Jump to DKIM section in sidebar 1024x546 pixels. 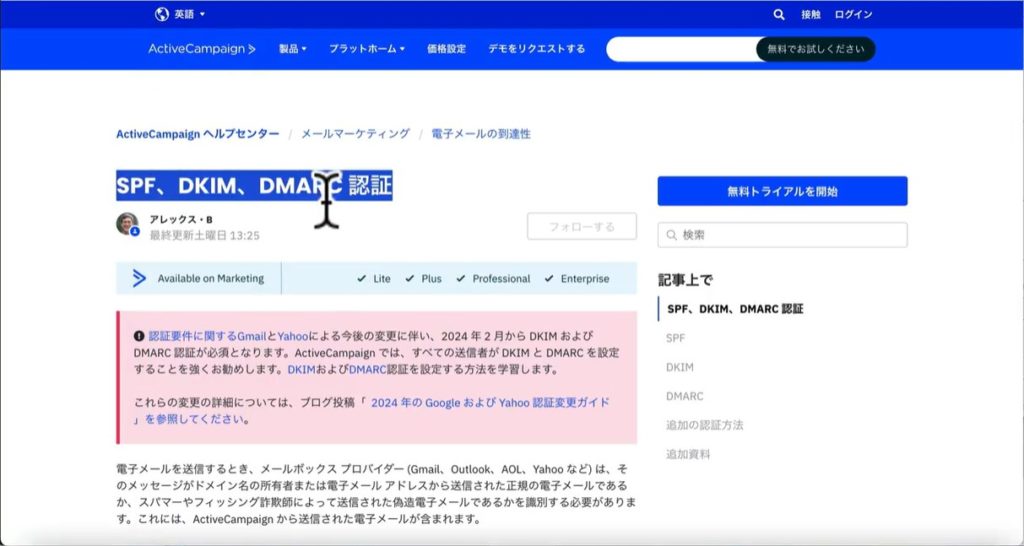pos(679,367)
